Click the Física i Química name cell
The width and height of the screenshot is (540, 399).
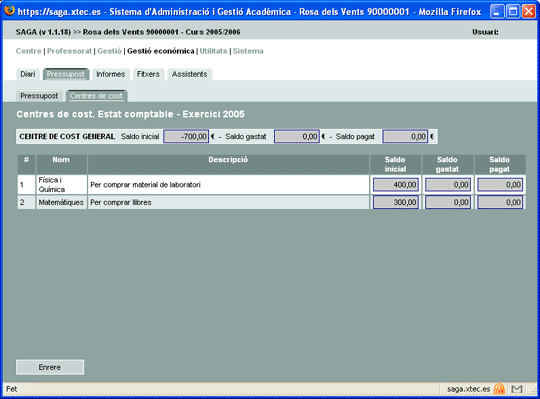click(61, 185)
